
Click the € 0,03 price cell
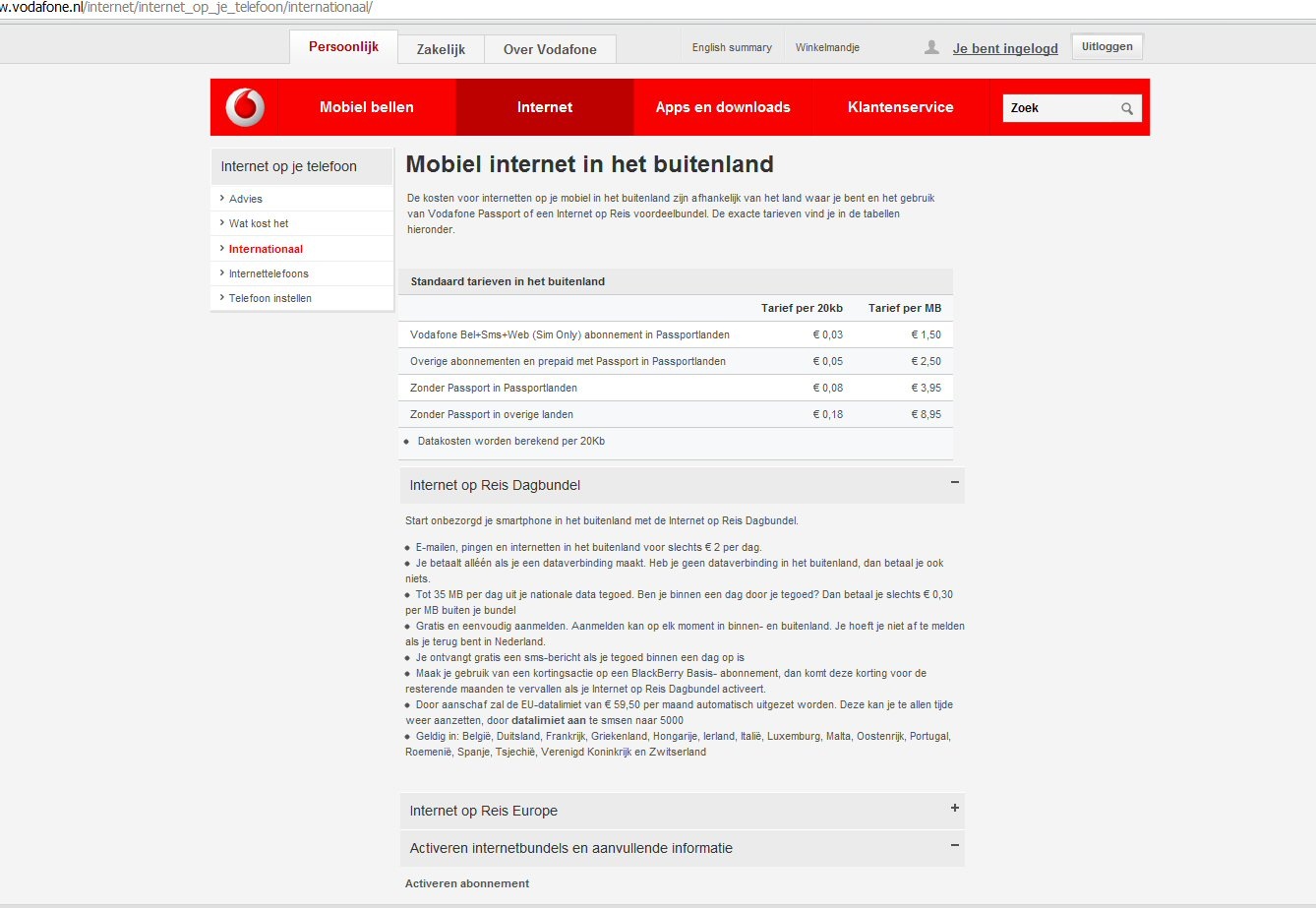coord(827,334)
